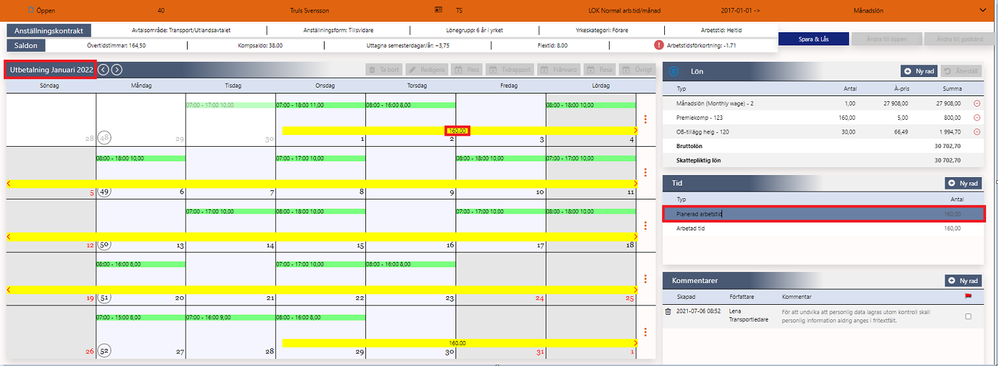Screen dimensions: 998x366
Task: Click the round icon beside Lön heading
Action: point(677,71)
